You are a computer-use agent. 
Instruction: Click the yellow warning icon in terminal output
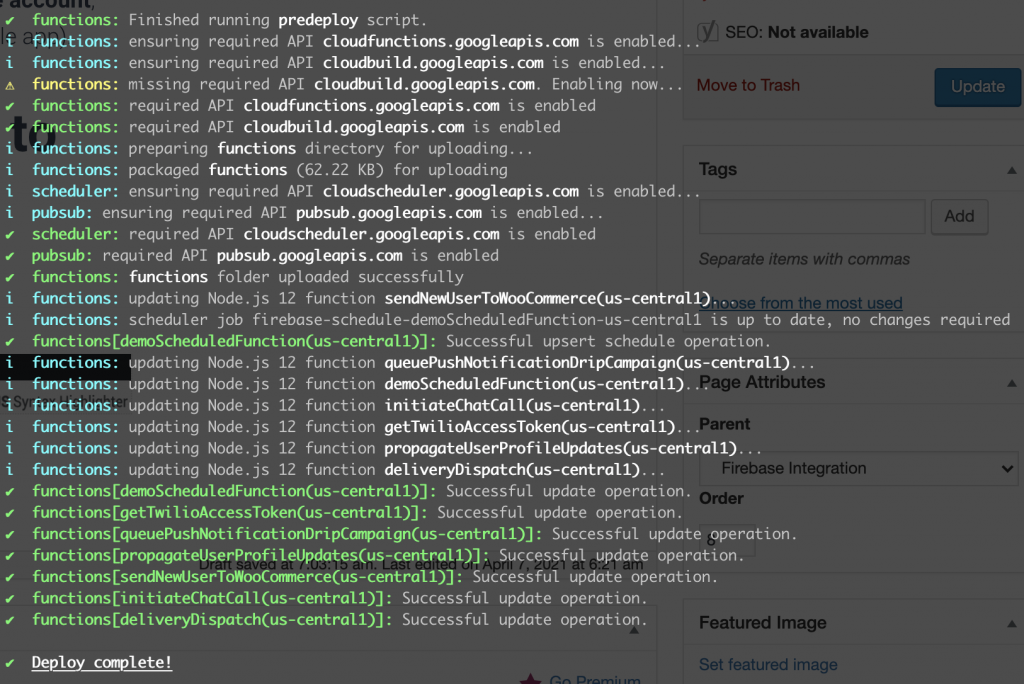tap(10, 84)
